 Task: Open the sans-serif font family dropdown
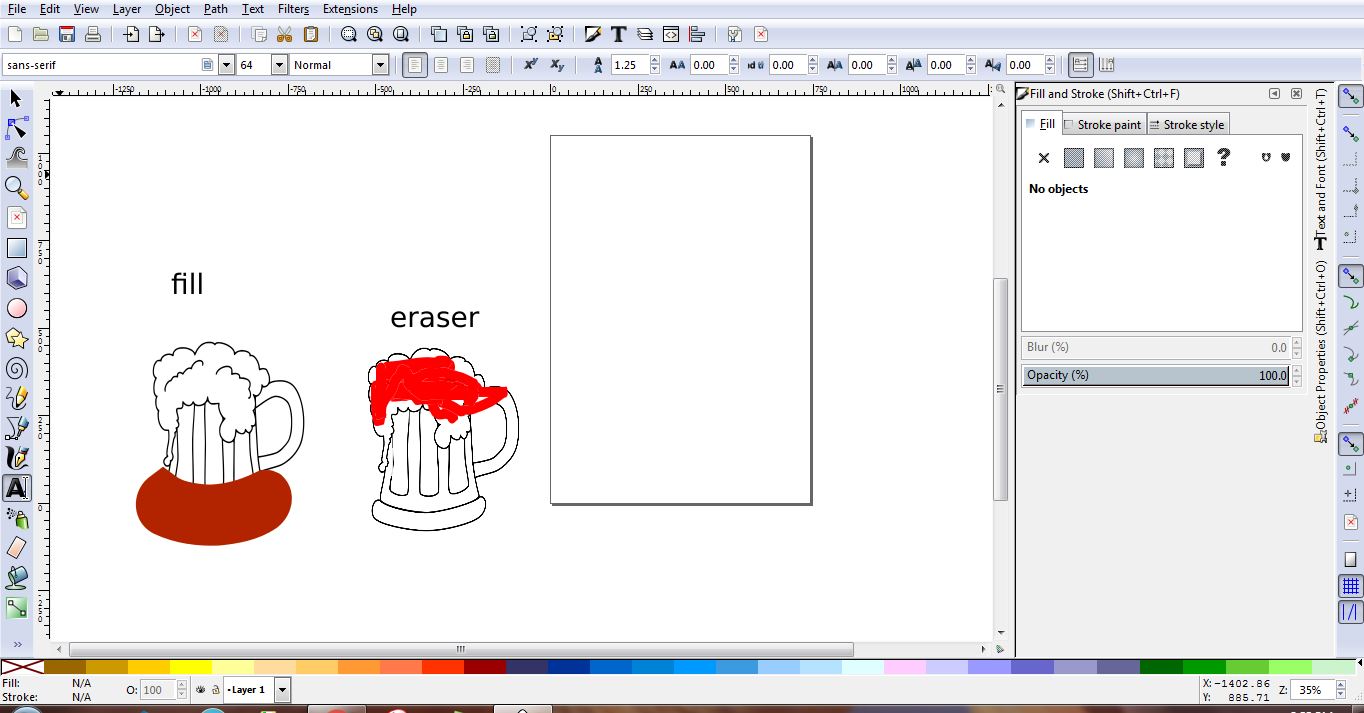pyautogui.click(x=227, y=65)
